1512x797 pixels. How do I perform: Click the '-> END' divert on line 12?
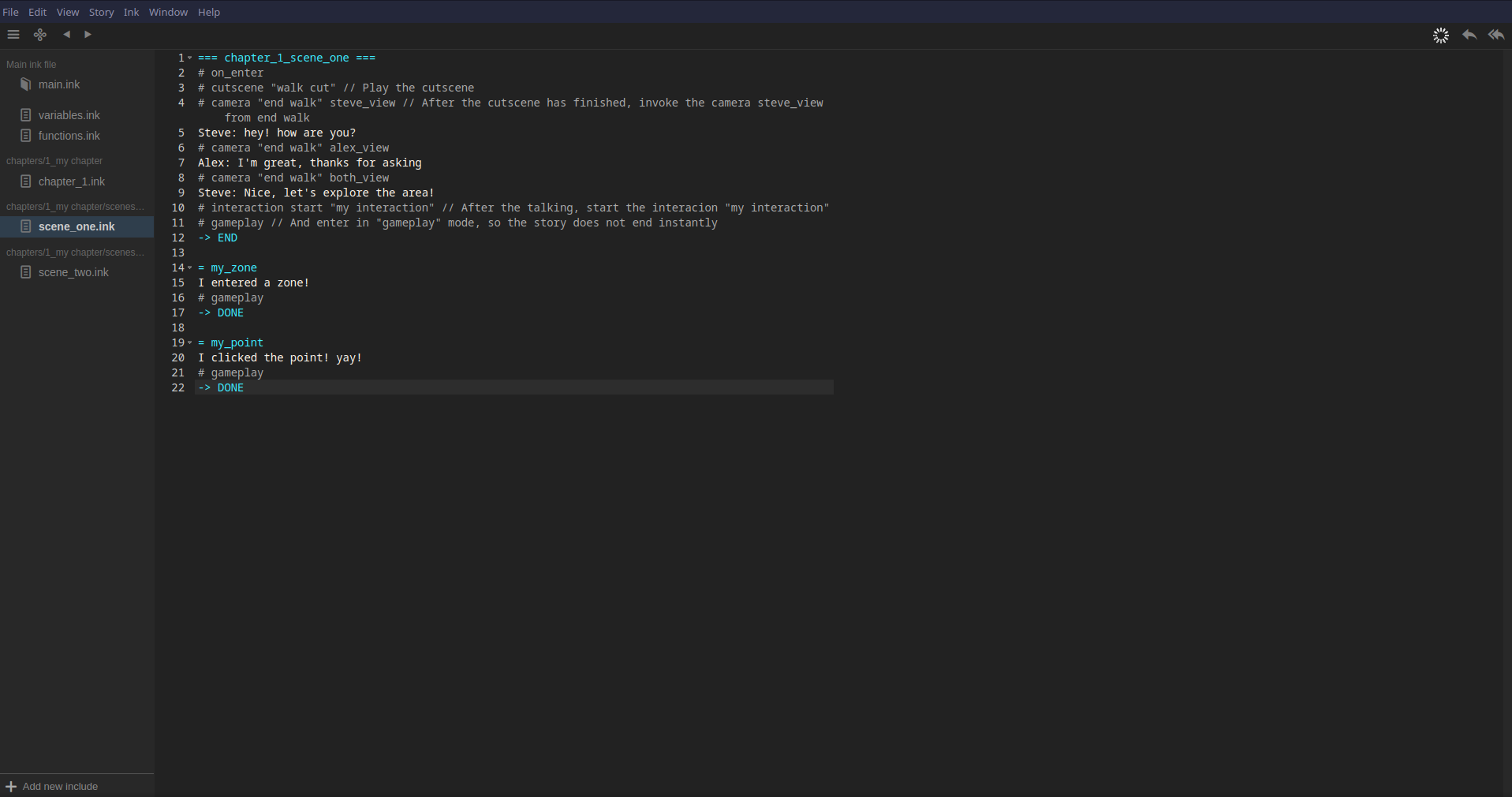pos(218,238)
